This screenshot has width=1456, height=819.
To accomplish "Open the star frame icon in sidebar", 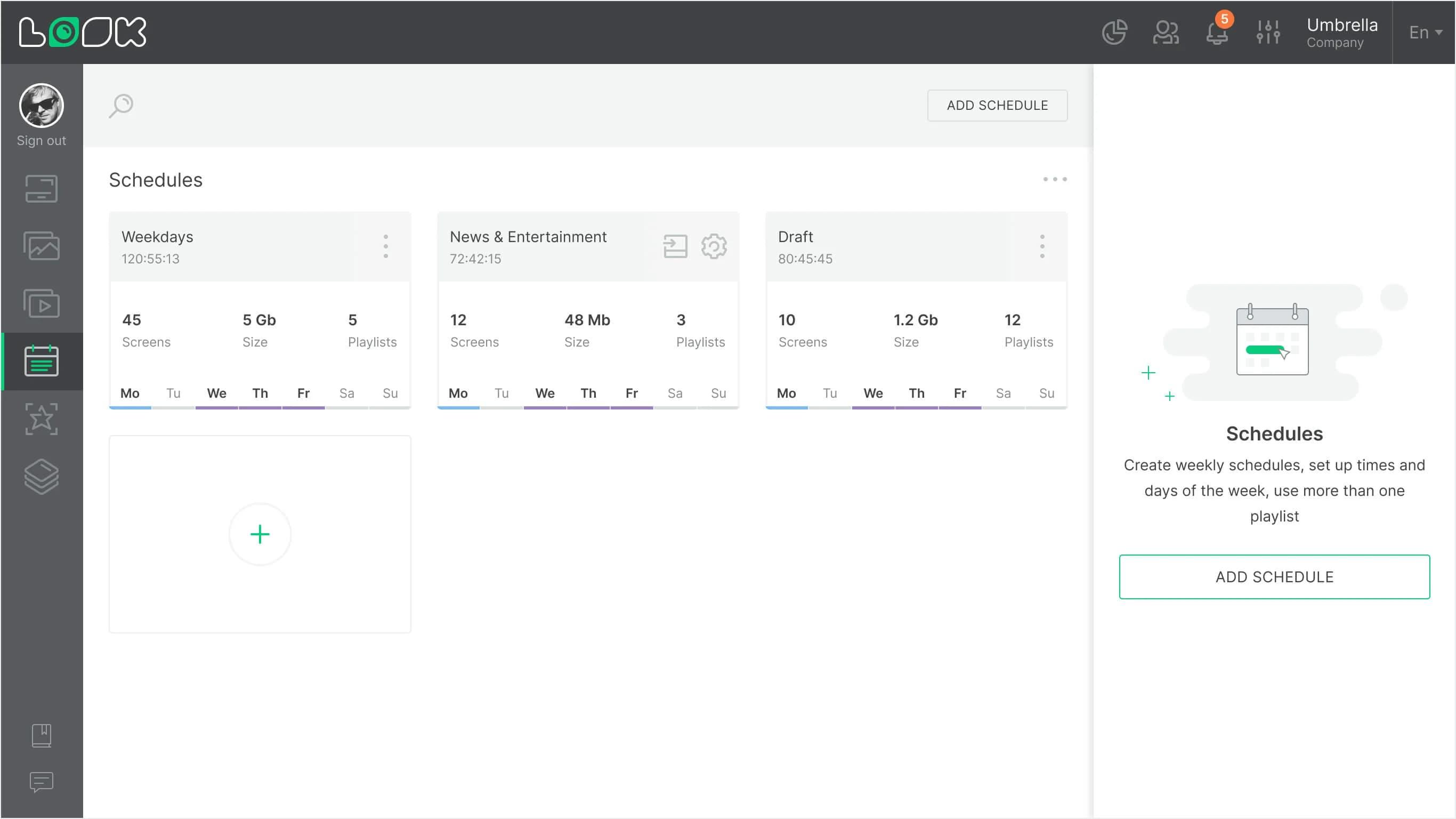I will point(41,419).
